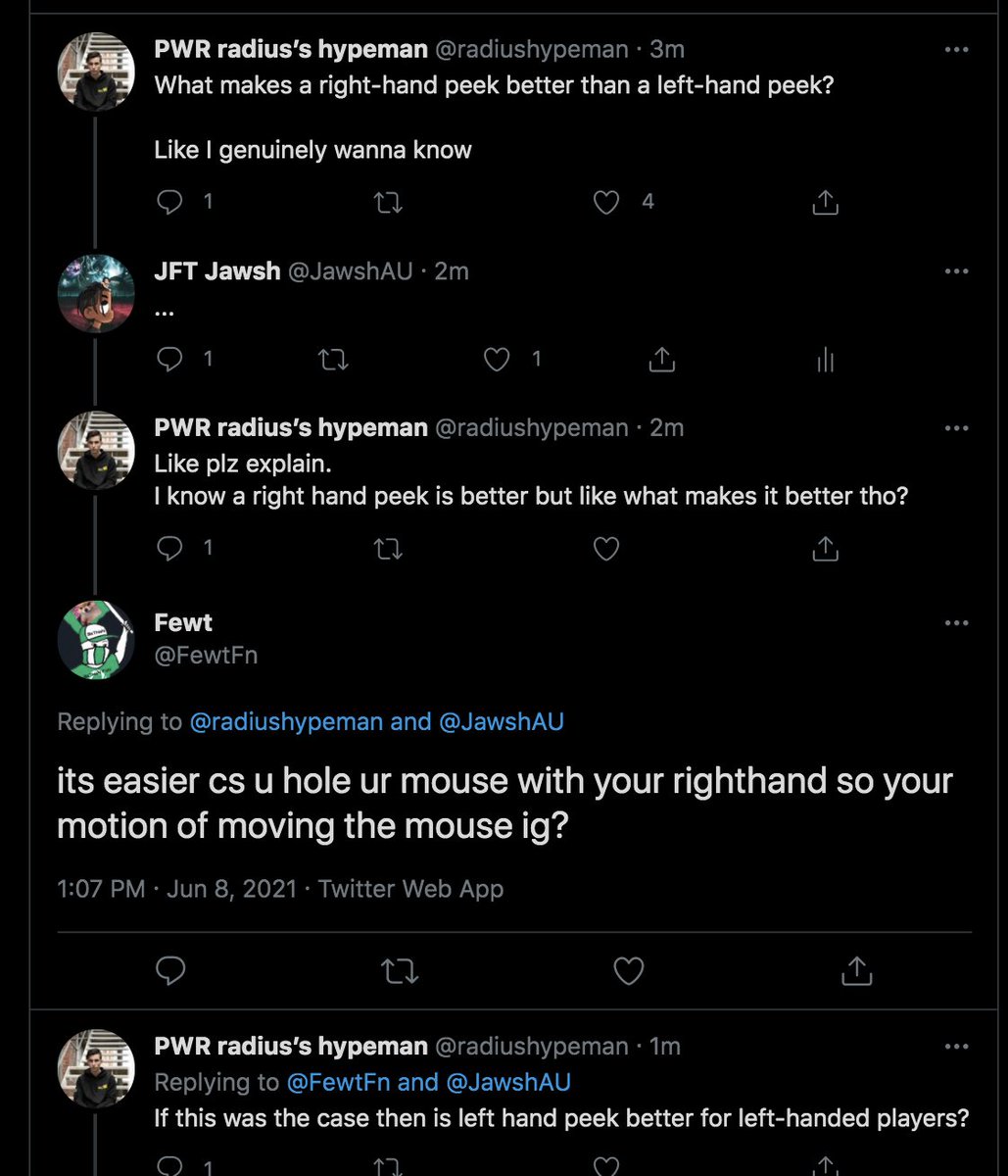
Task: Open more options on the 3m-old tweet
Action: [956, 50]
